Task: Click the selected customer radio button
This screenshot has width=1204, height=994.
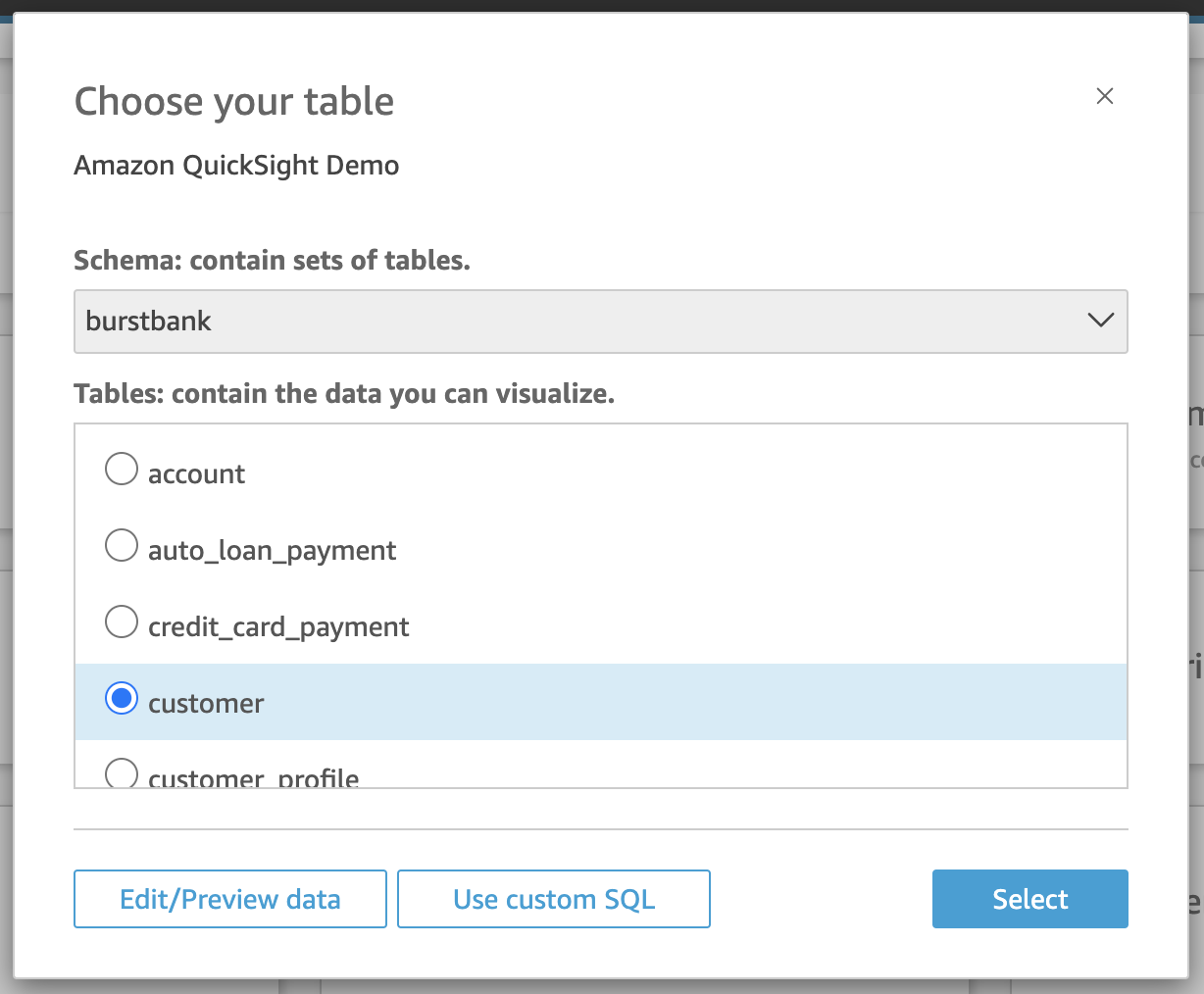Action: (x=122, y=699)
